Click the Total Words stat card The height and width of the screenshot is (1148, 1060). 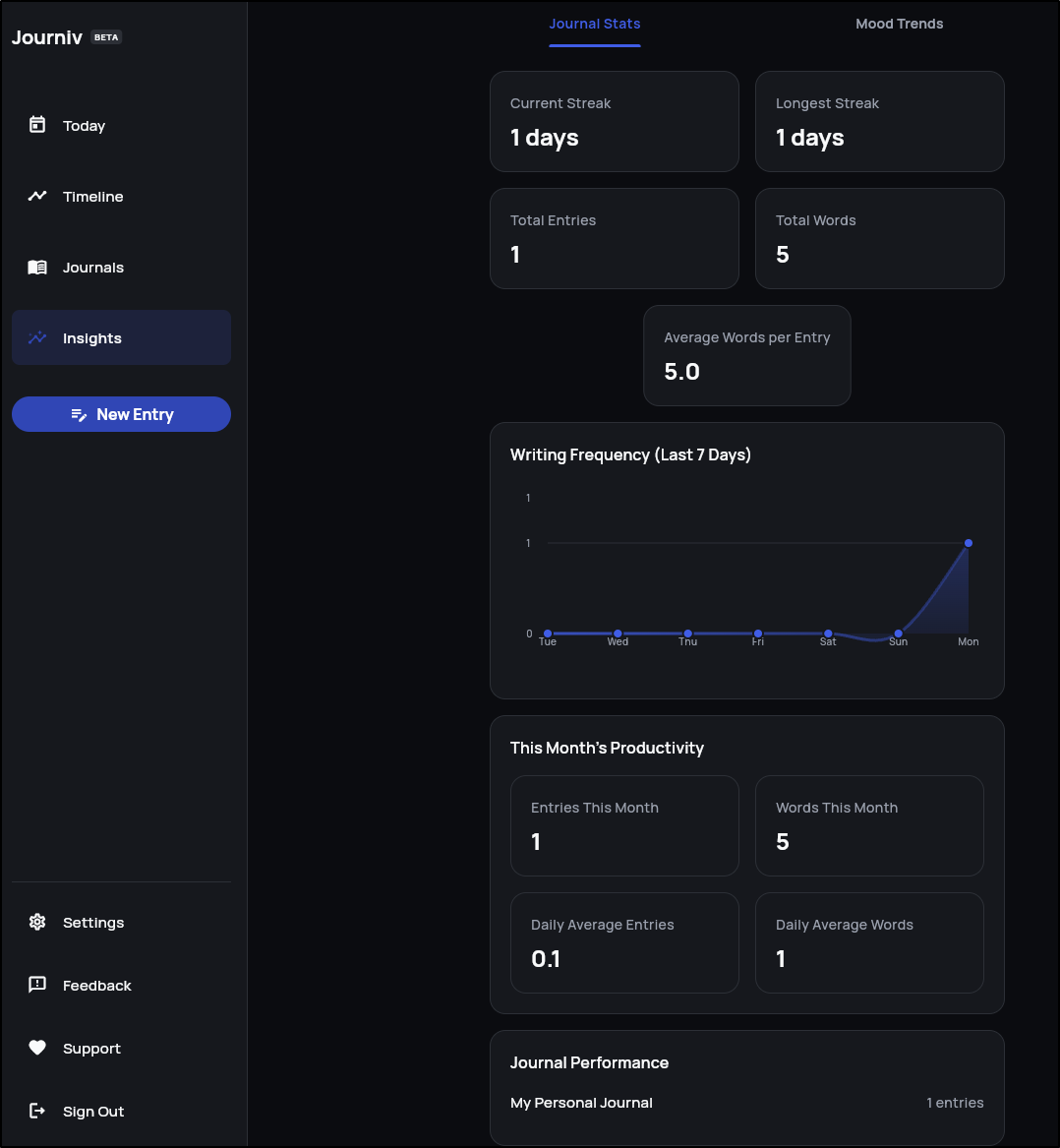pyautogui.click(x=879, y=238)
